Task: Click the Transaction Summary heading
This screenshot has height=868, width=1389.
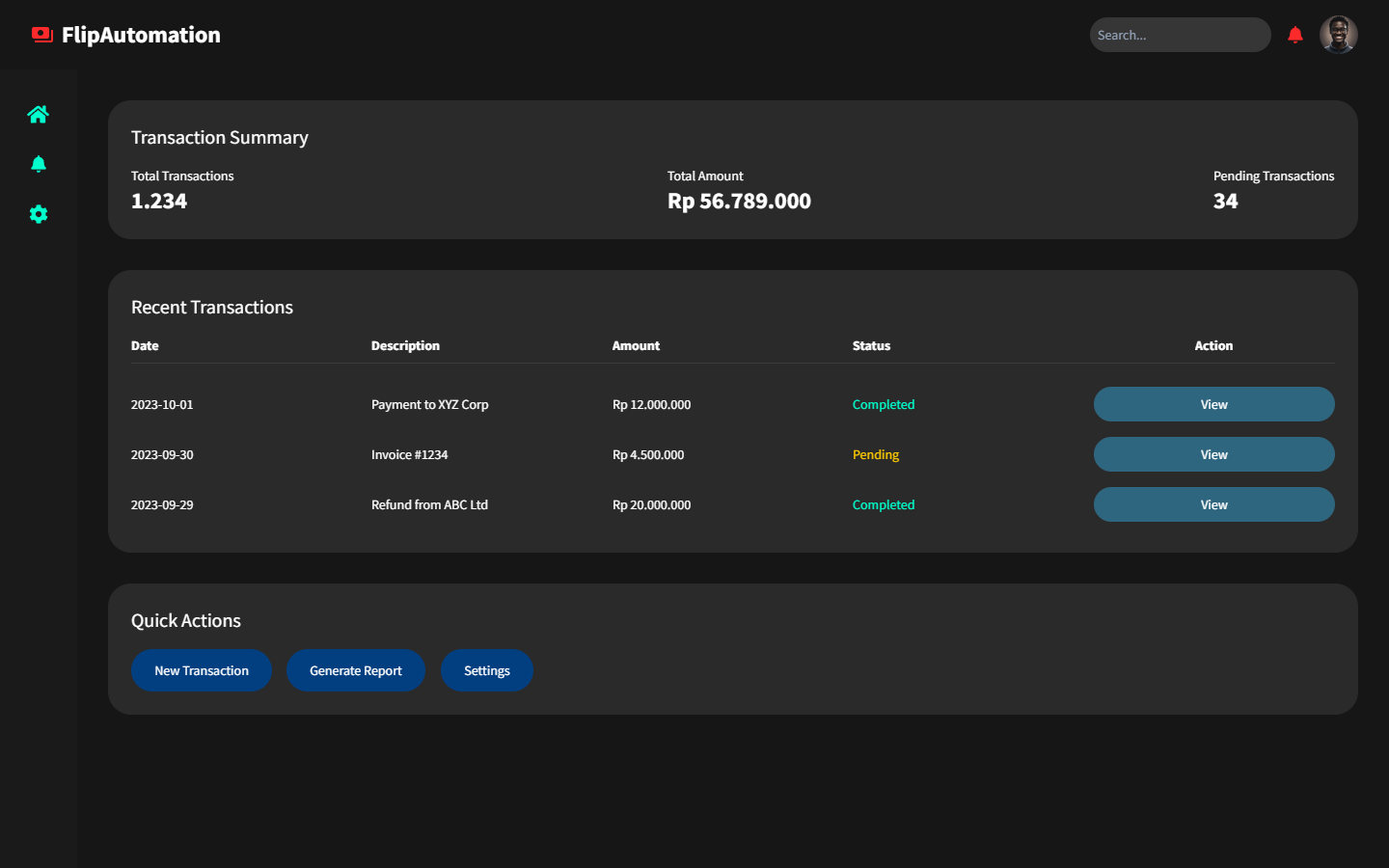Action: point(219,137)
